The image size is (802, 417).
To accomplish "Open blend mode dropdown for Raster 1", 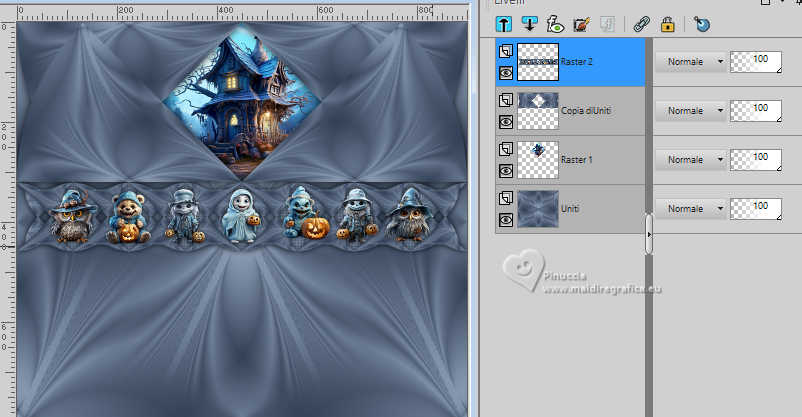I will [691, 160].
